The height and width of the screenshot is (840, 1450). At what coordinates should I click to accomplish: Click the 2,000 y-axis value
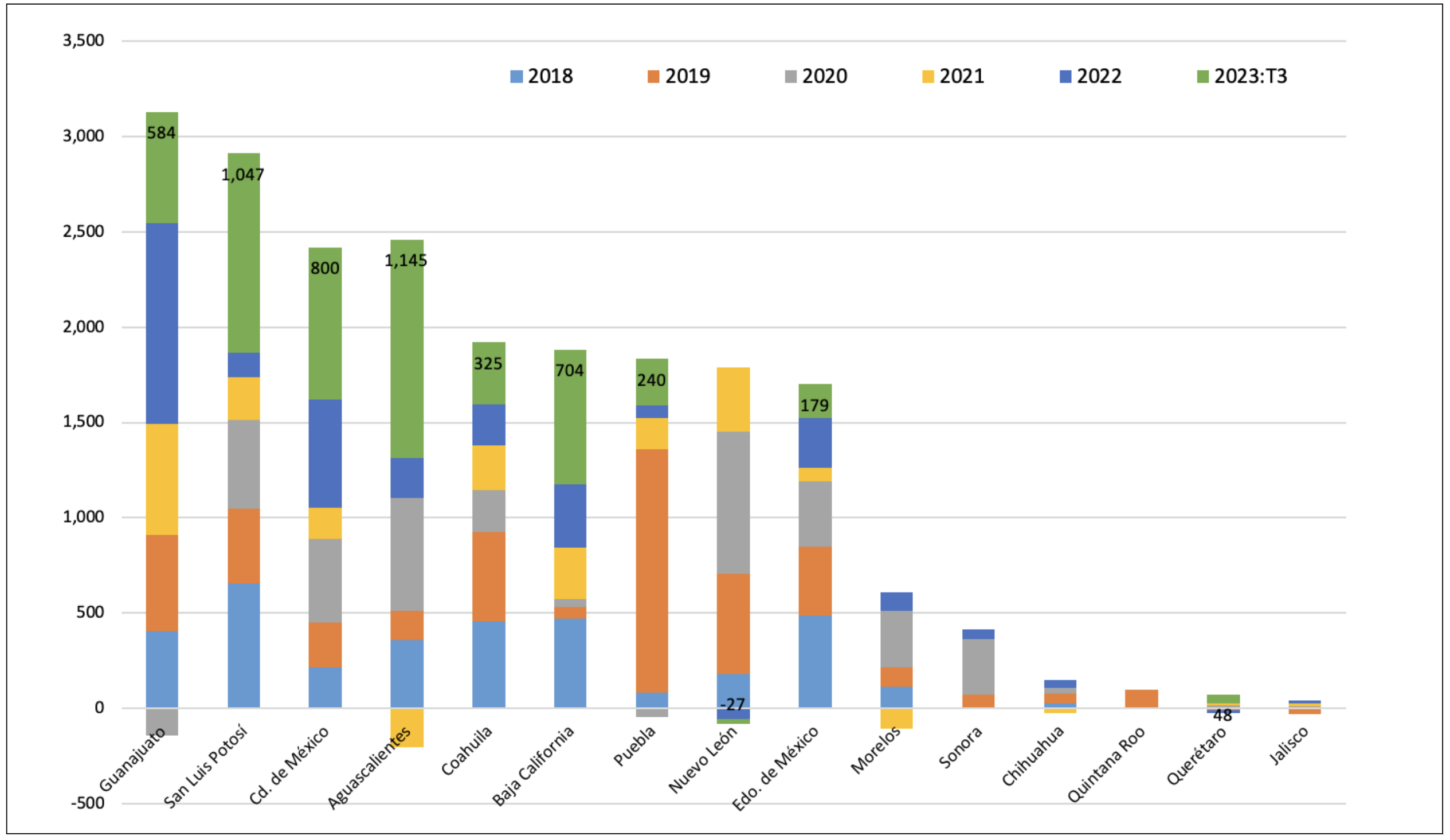[x=84, y=327]
